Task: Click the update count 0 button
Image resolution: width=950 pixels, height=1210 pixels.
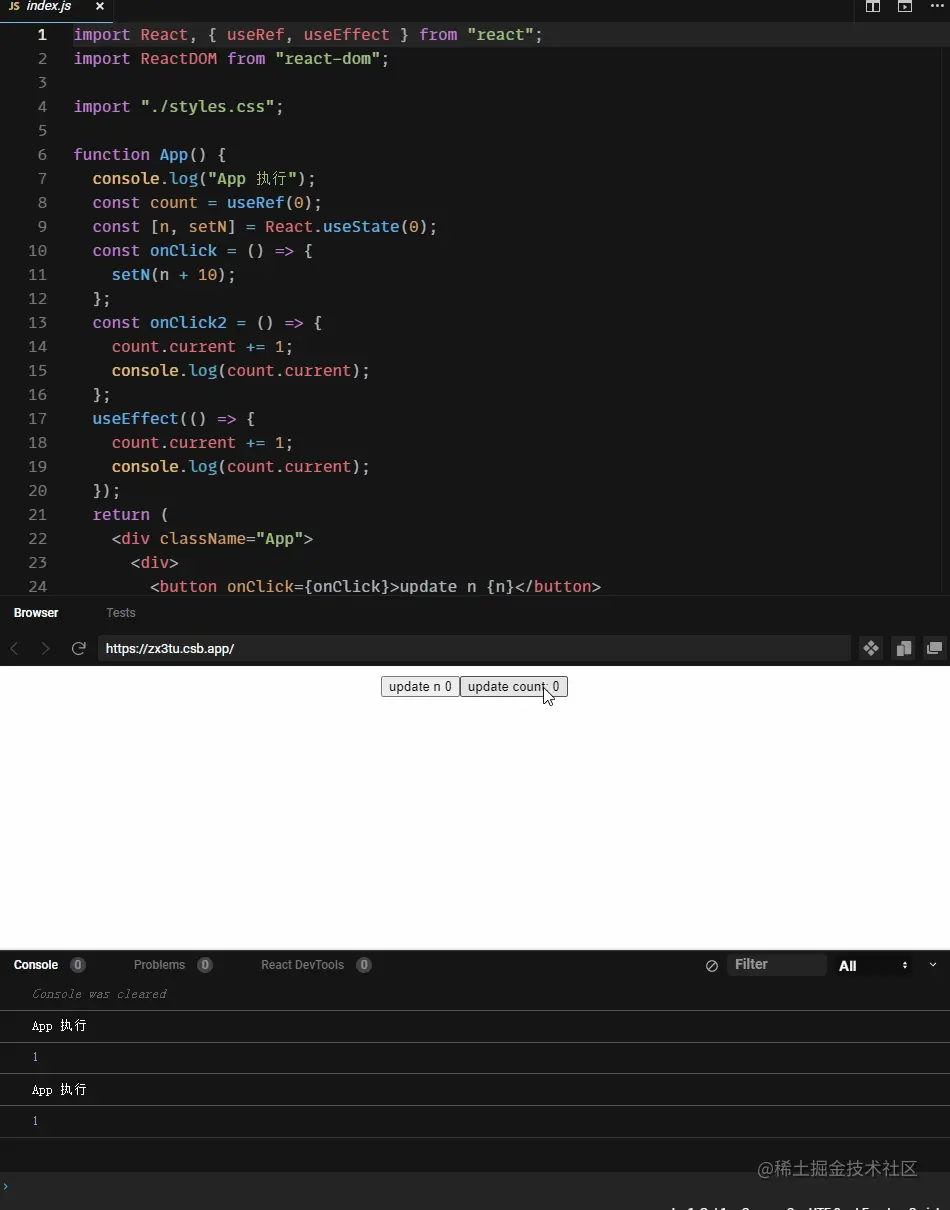Action: pyautogui.click(x=513, y=686)
